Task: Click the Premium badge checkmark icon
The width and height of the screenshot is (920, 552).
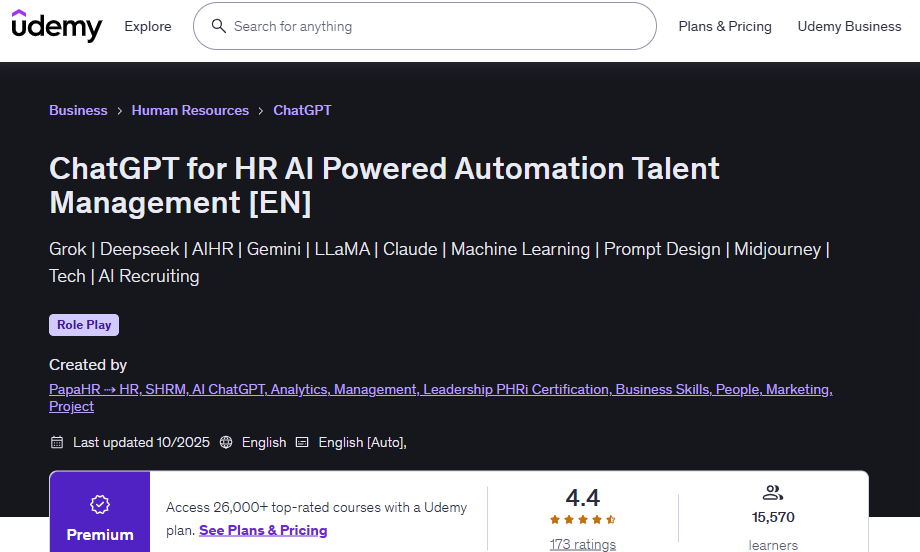Action: point(100,504)
